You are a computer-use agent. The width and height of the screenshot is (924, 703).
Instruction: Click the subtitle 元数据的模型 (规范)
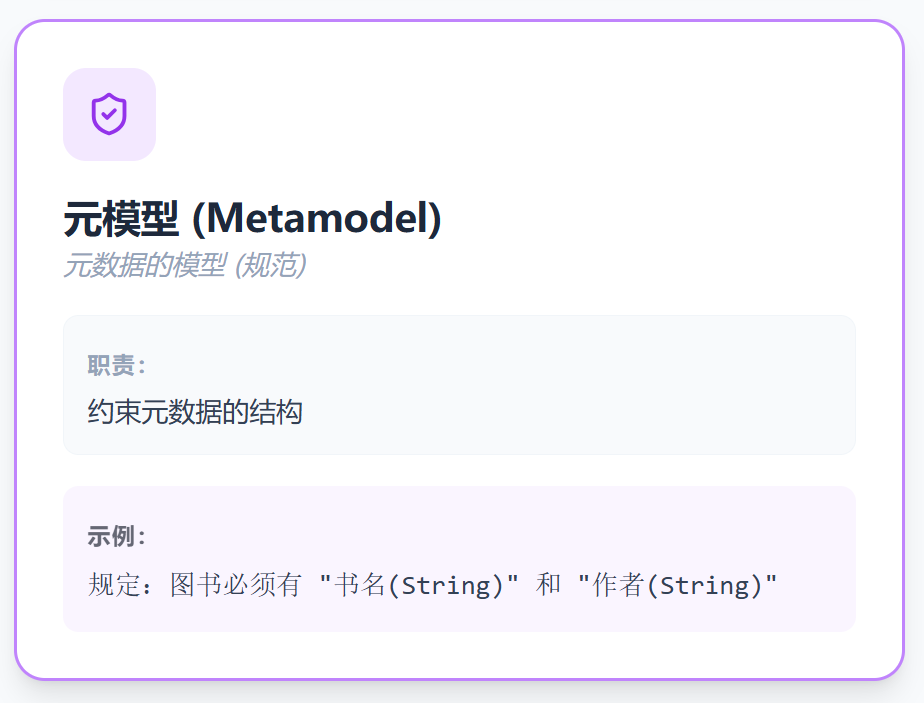pos(185,265)
